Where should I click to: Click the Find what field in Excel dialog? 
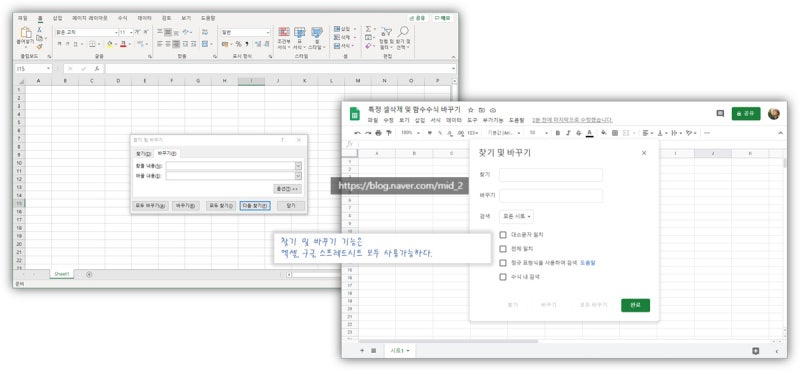[230, 166]
